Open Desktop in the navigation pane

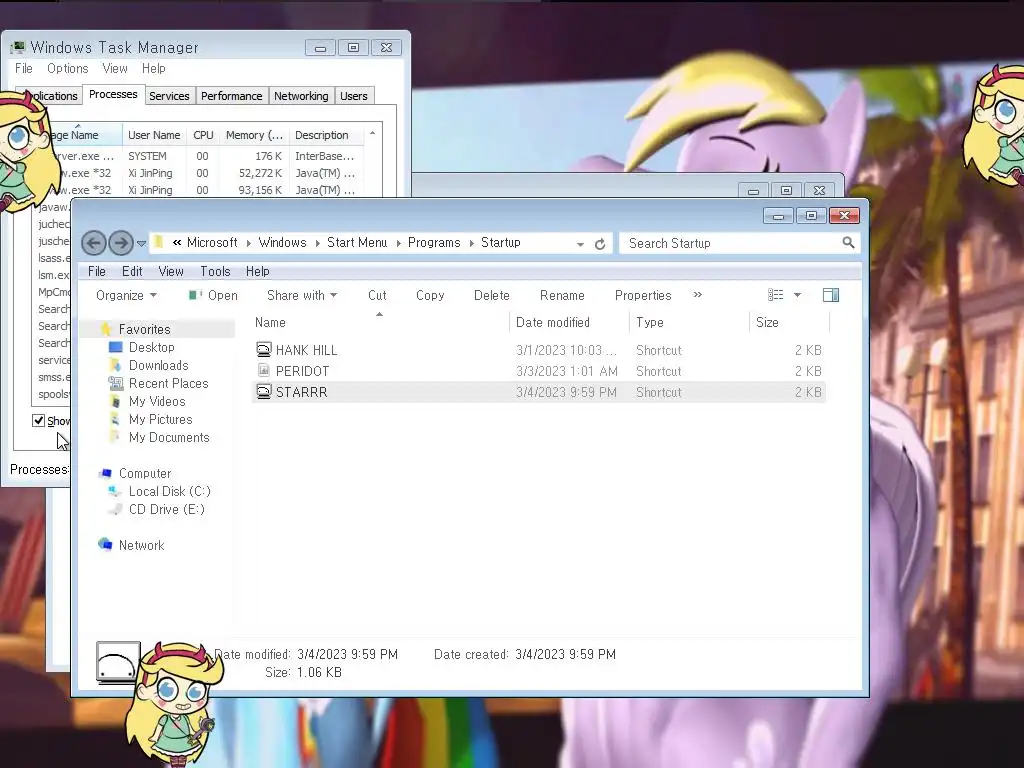pos(152,347)
